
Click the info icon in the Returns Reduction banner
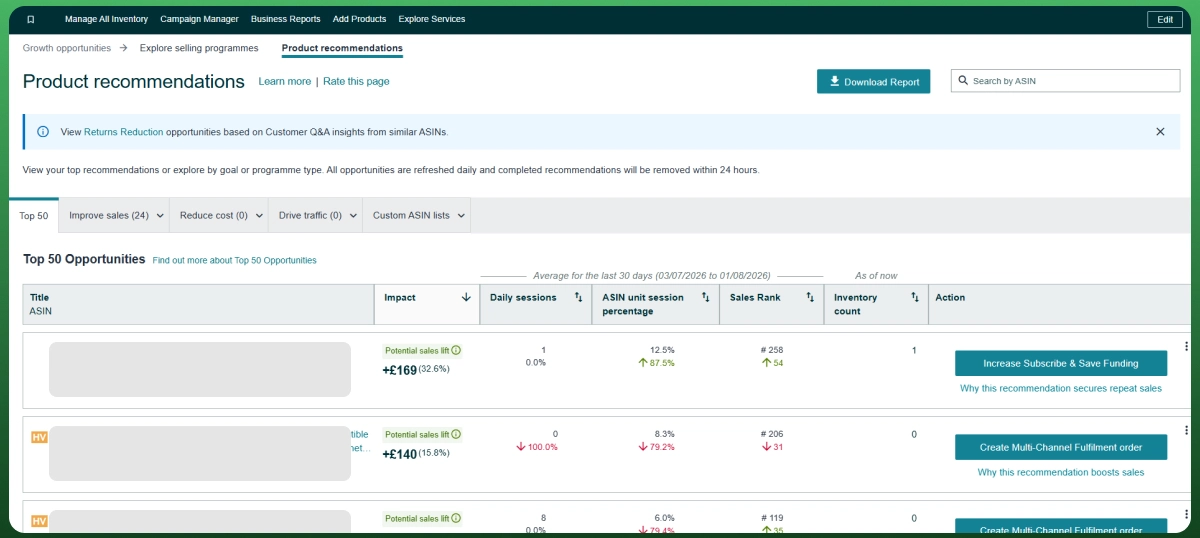(43, 131)
